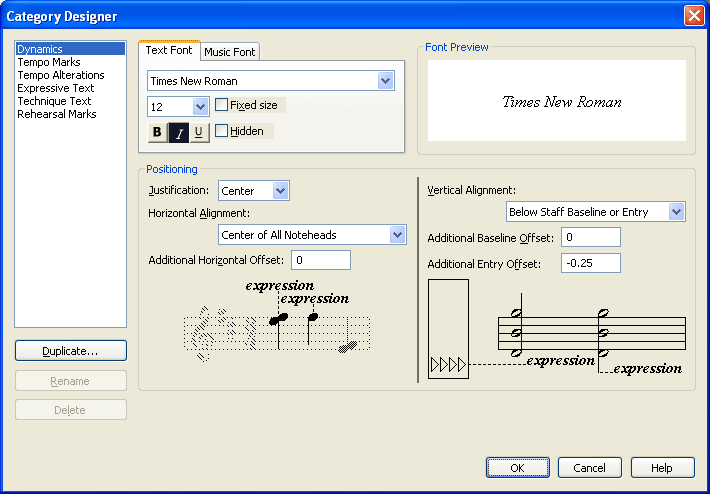Click the Additional Entry Offset field
Viewport: 710px width, 494px height.
point(590,263)
